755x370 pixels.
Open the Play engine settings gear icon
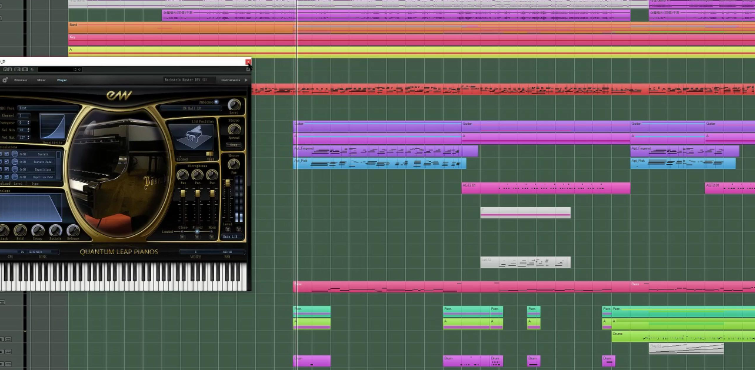click(5, 80)
